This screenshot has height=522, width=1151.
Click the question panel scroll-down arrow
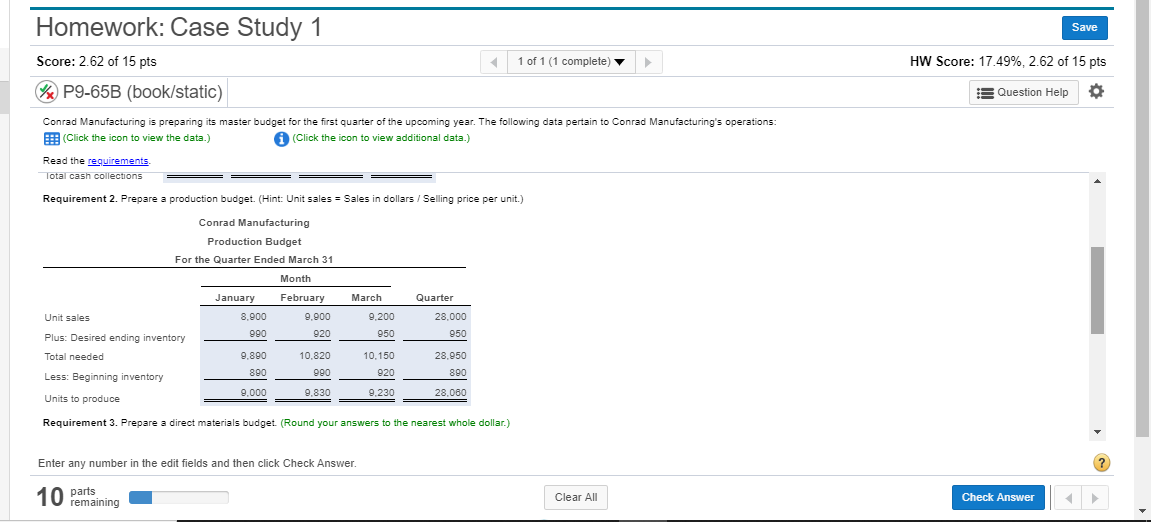click(x=1097, y=432)
